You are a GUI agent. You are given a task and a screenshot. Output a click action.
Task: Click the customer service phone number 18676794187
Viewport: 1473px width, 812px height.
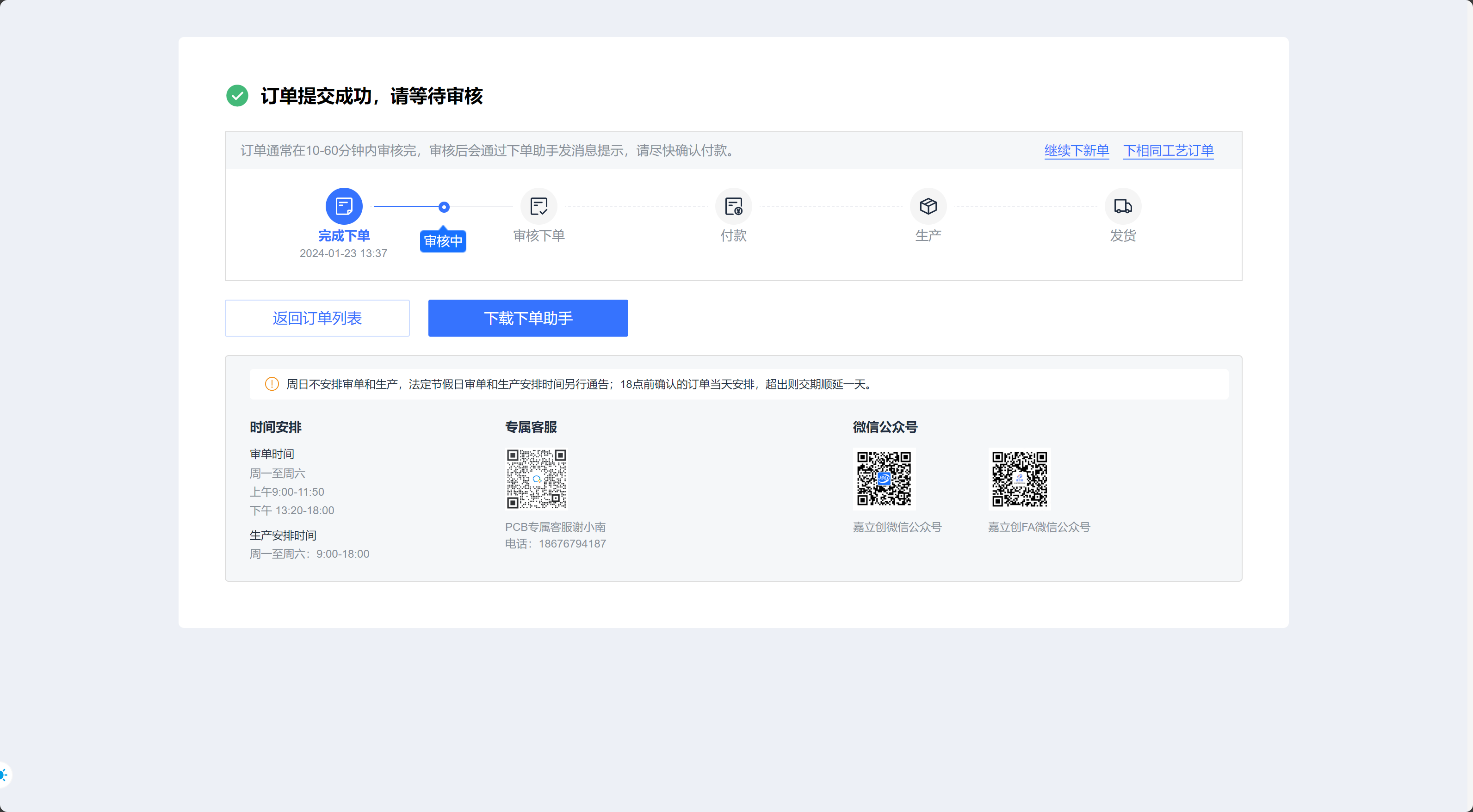pyautogui.click(x=572, y=543)
